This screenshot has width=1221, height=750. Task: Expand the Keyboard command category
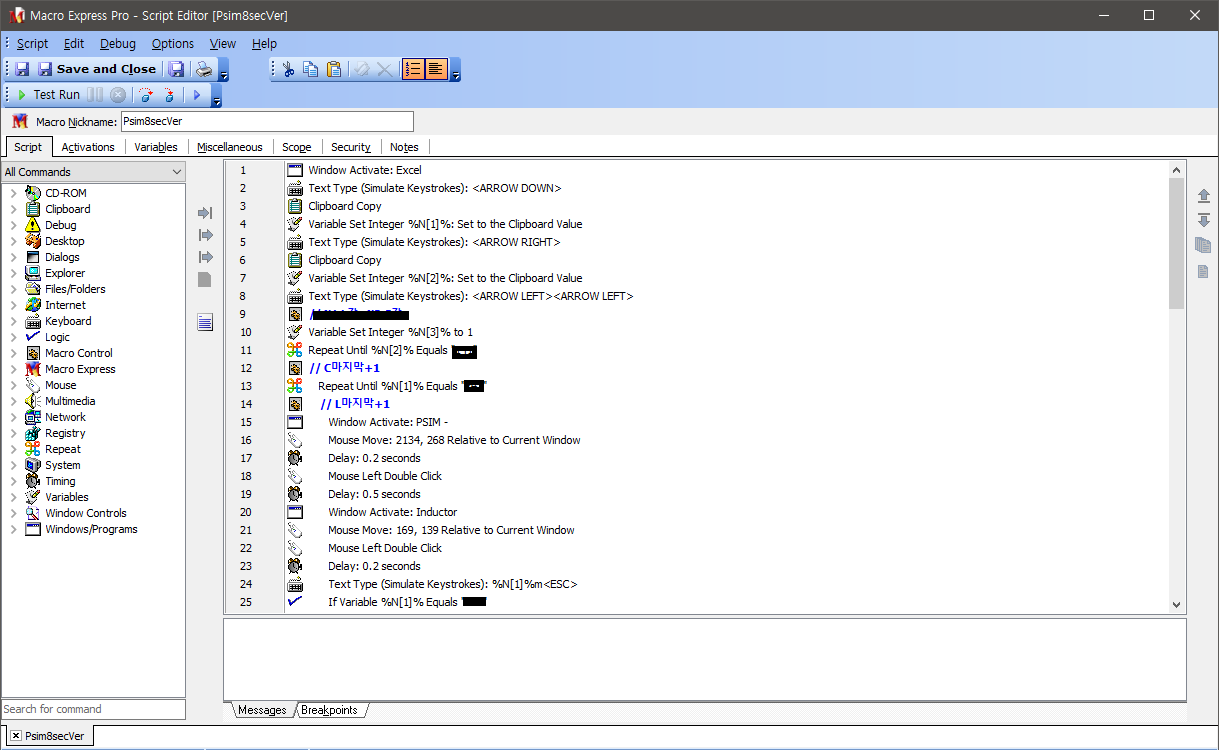[x=13, y=321]
